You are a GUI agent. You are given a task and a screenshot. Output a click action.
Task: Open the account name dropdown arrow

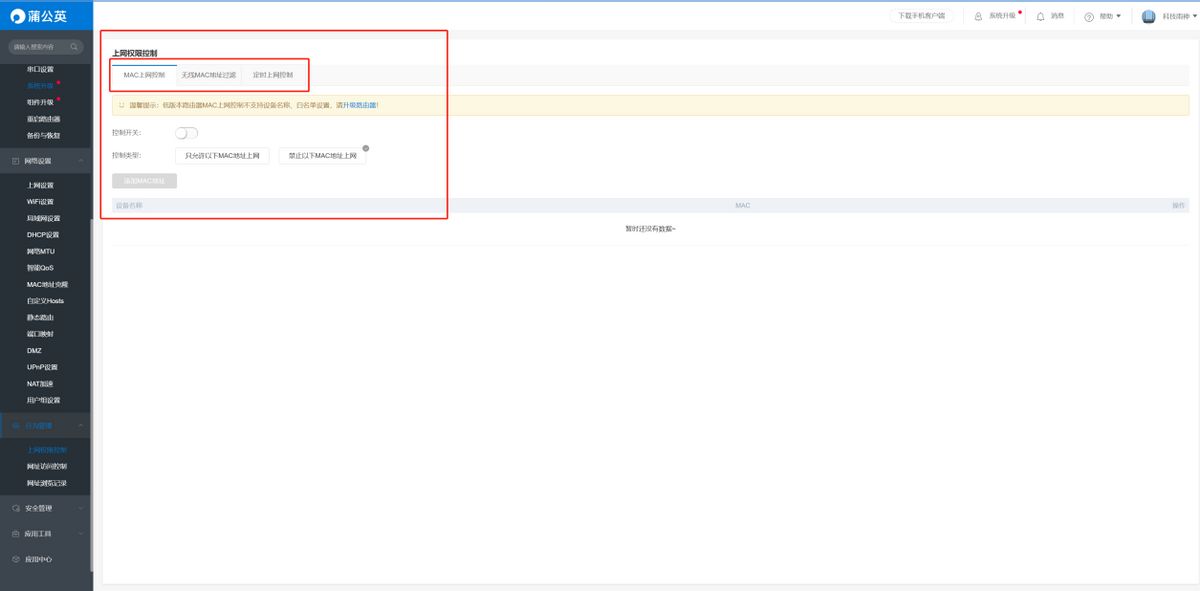click(1196, 17)
